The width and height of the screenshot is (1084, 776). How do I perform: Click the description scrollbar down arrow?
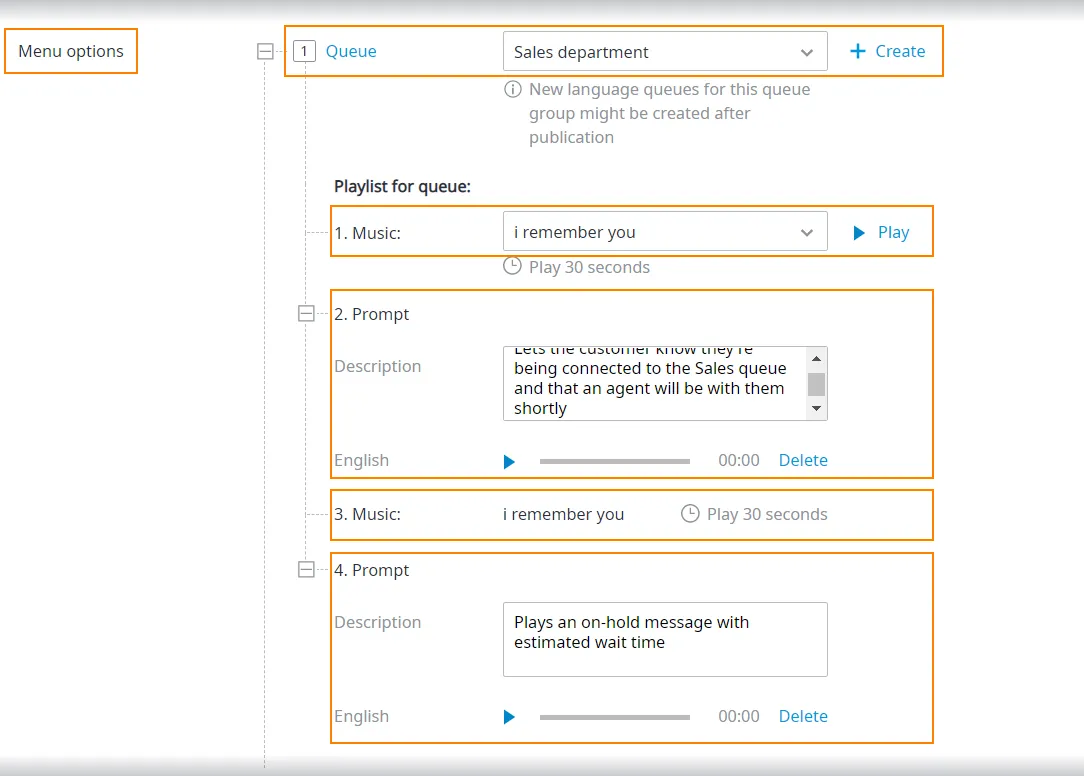[x=816, y=409]
